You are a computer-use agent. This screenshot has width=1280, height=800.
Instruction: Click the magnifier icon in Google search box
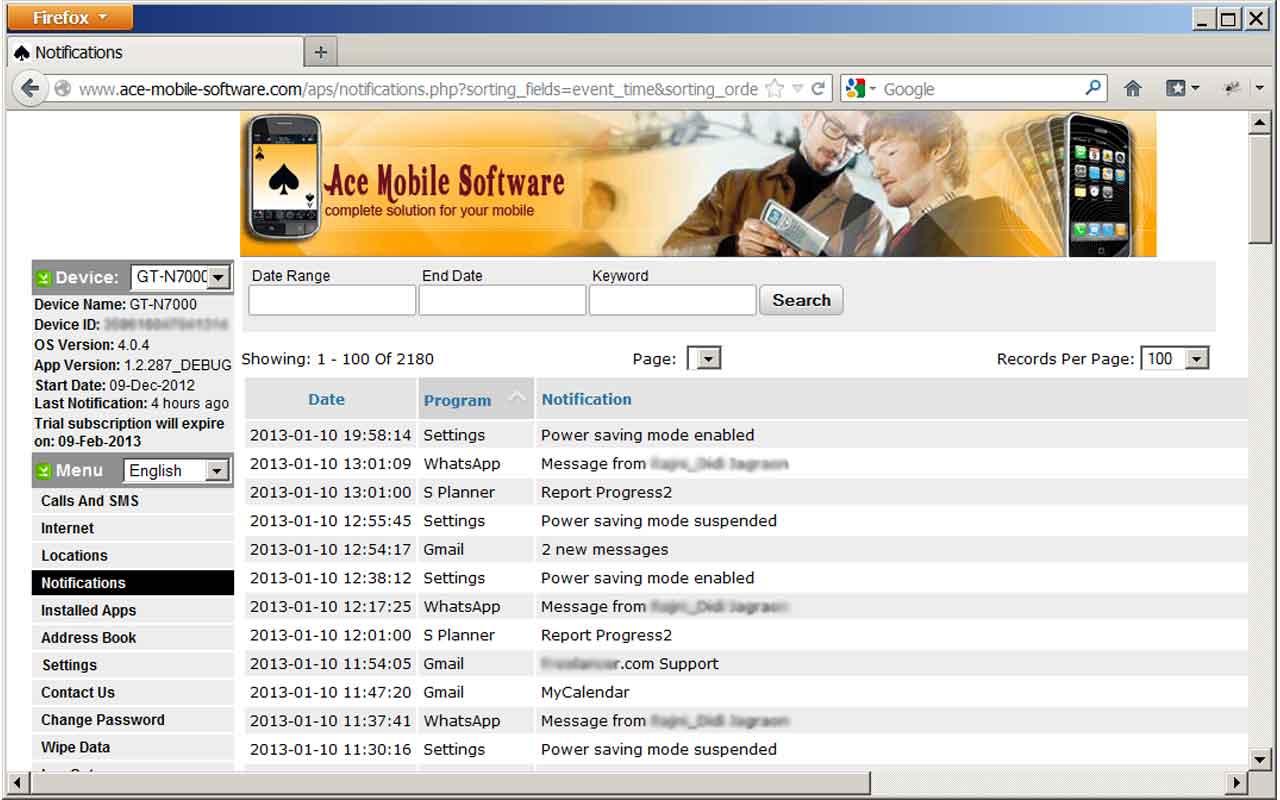(x=1093, y=88)
